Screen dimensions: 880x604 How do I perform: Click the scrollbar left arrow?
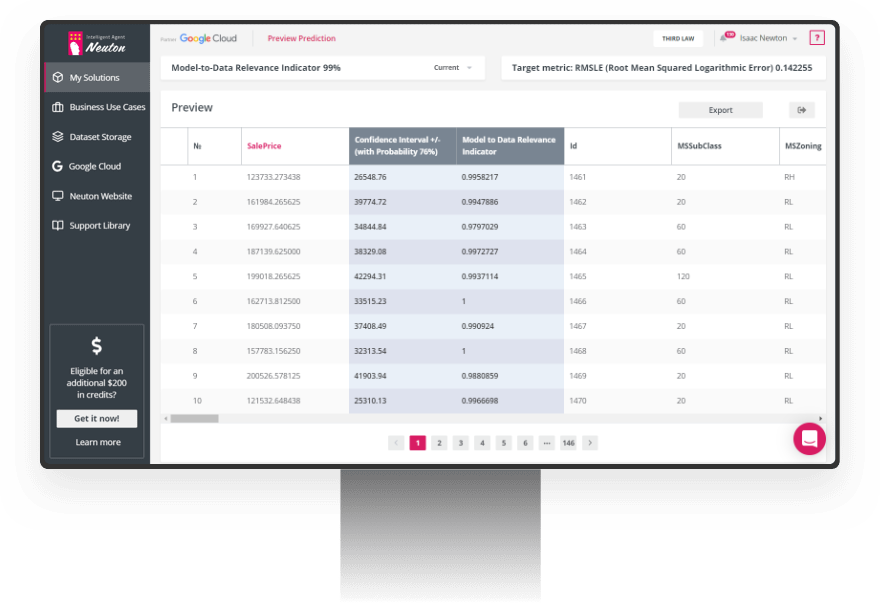point(166,419)
